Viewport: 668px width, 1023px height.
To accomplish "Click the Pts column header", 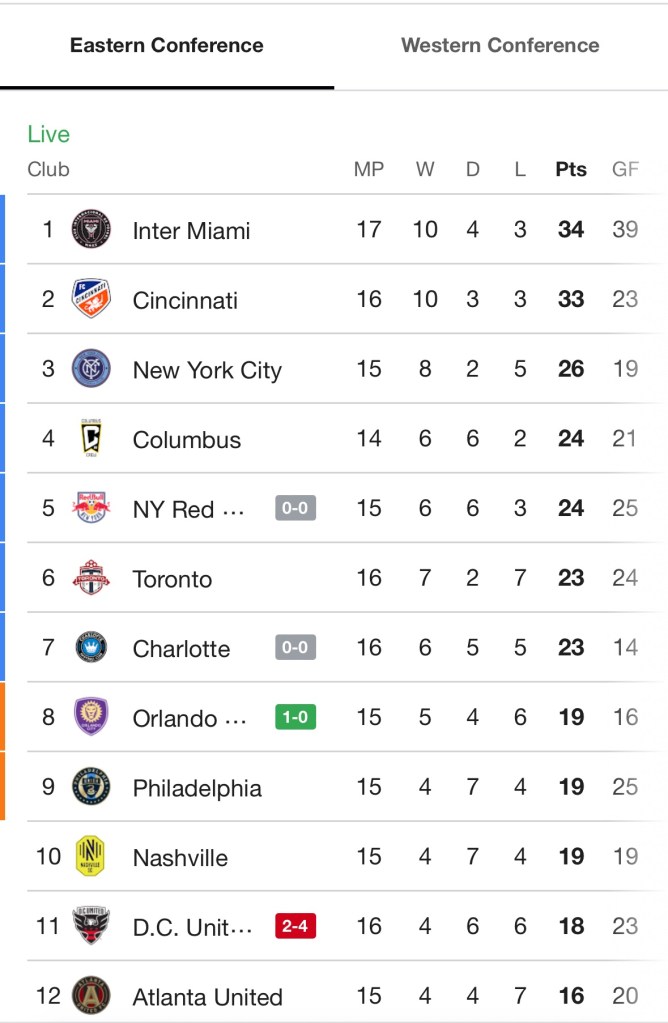I will (x=571, y=169).
